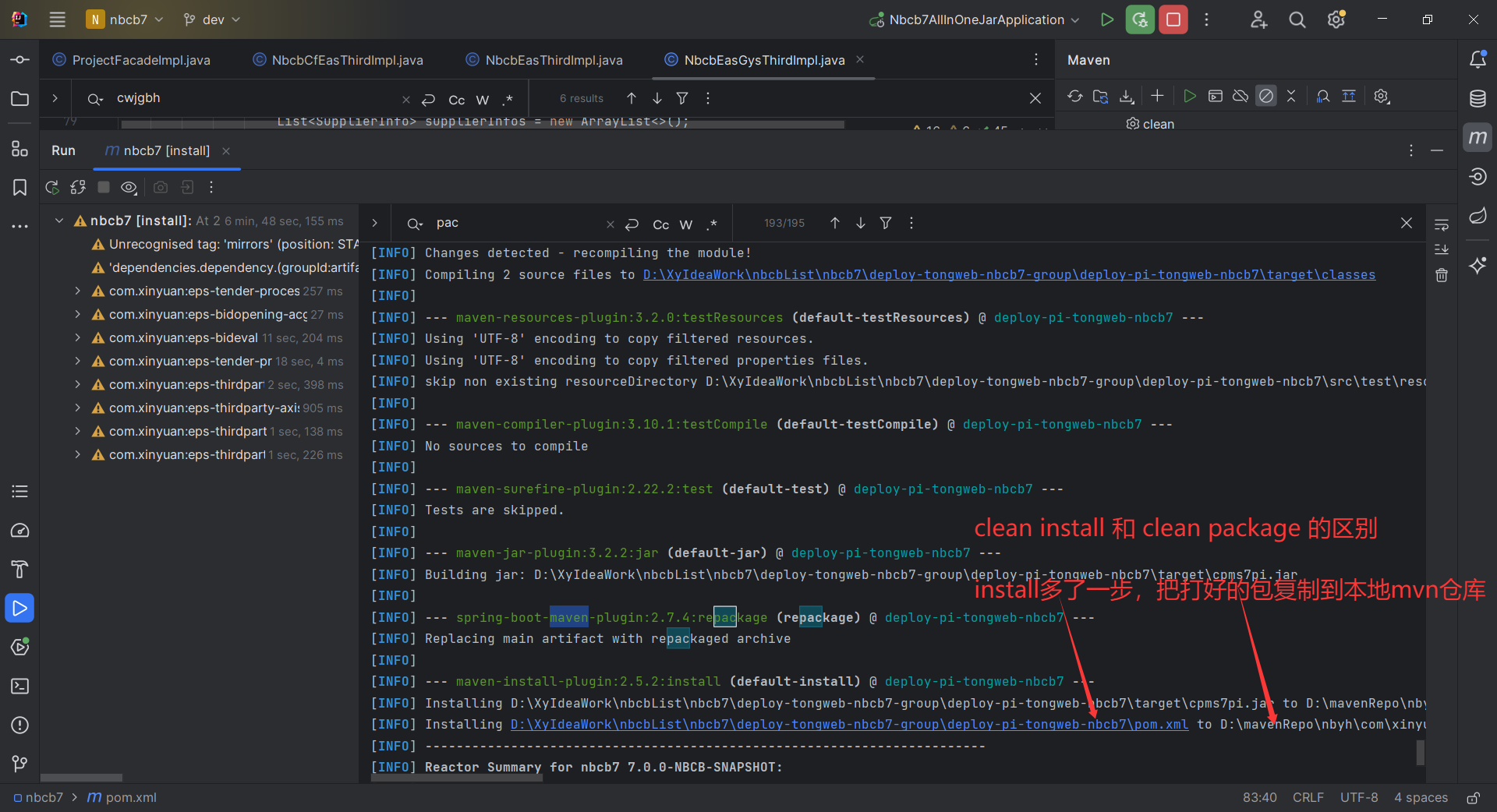Reload all Maven projects
Viewport: 1497px width, 812px height.
pos(1075,96)
